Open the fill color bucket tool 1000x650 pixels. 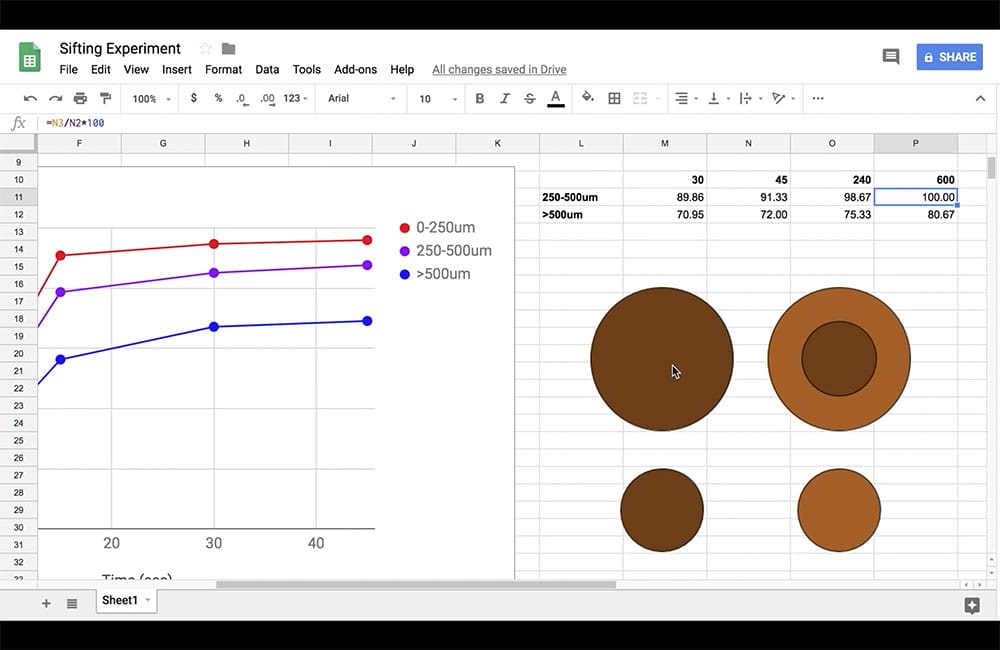click(587, 98)
